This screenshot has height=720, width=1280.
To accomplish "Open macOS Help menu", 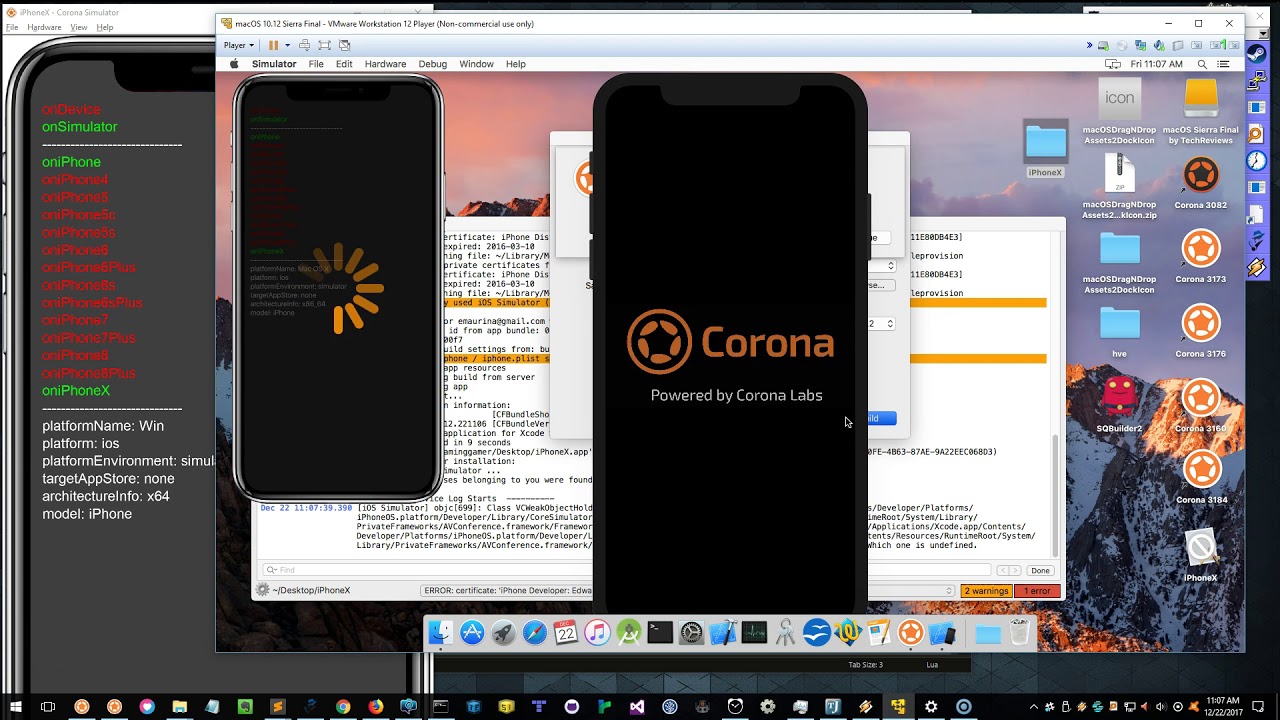I will tap(515, 64).
